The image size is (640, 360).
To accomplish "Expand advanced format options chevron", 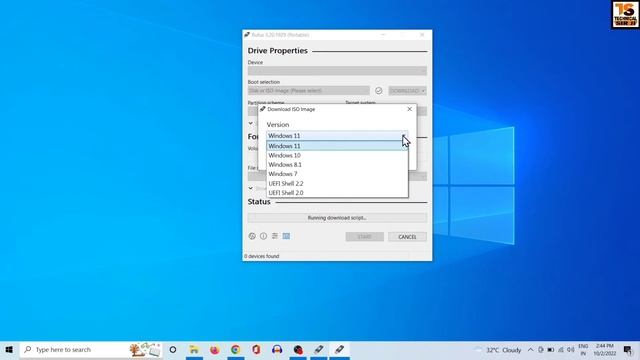I will click(x=251, y=188).
